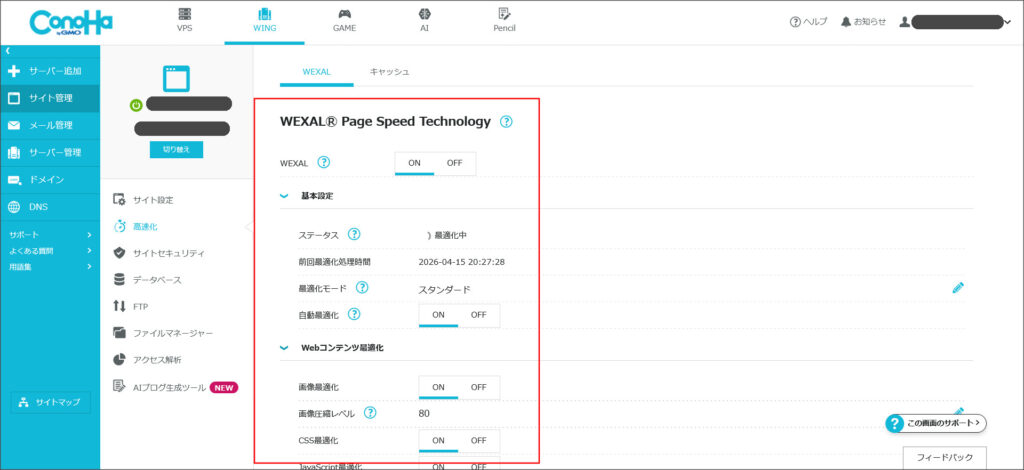This screenshot has width=1024, height=470.
Task: Click the 最適化中 status text
Action: [x=451, y=236]
